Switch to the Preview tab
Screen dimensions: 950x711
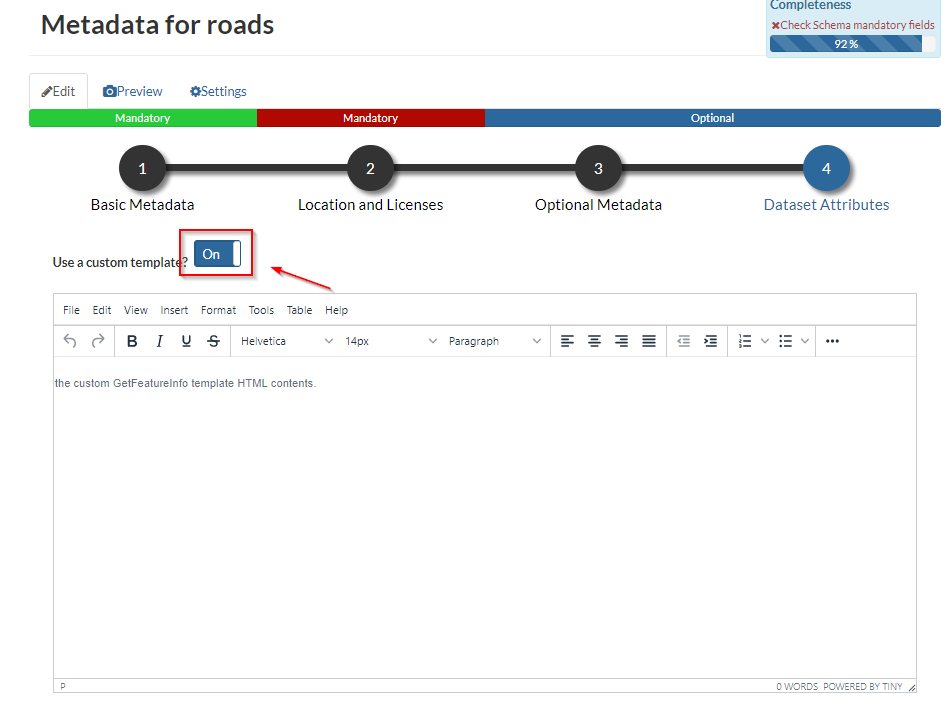tap(132, 91)
